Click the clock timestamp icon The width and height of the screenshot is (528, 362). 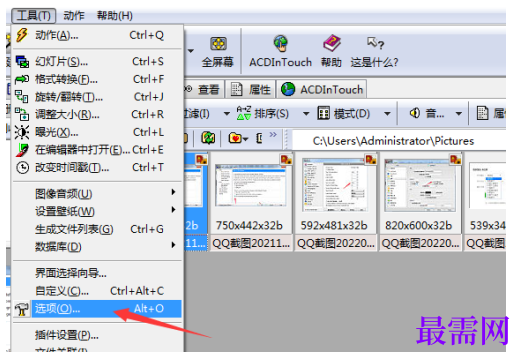coord(22,167)
